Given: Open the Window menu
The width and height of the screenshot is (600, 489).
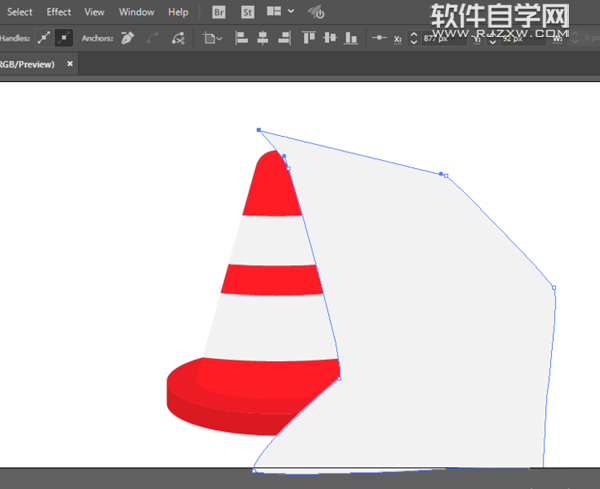Looking at the screenshot, I should coord(136,12).
